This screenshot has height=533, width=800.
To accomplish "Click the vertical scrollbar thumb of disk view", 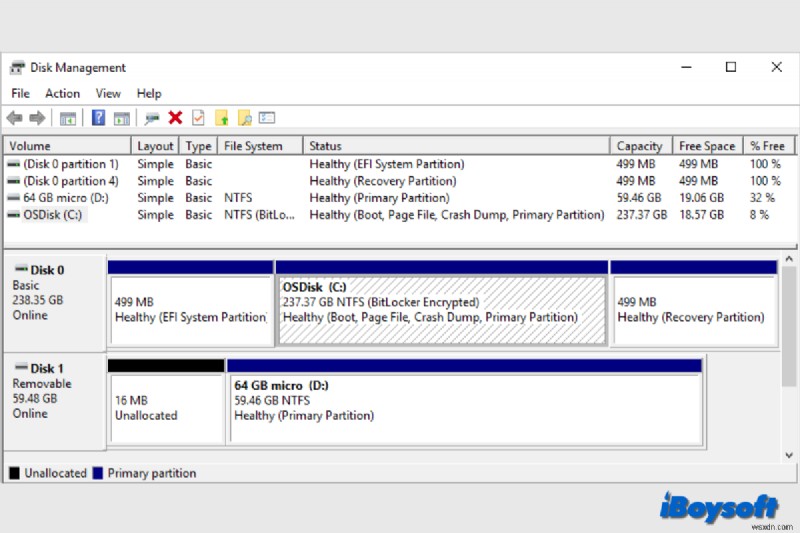I will 789,326.
